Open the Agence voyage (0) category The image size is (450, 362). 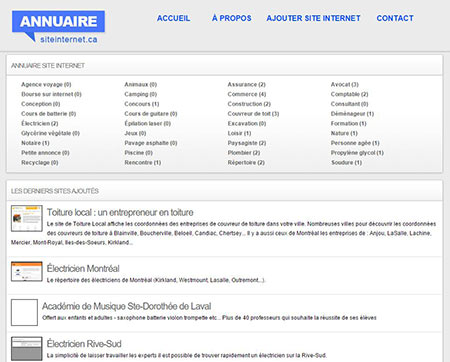(46, 84)
